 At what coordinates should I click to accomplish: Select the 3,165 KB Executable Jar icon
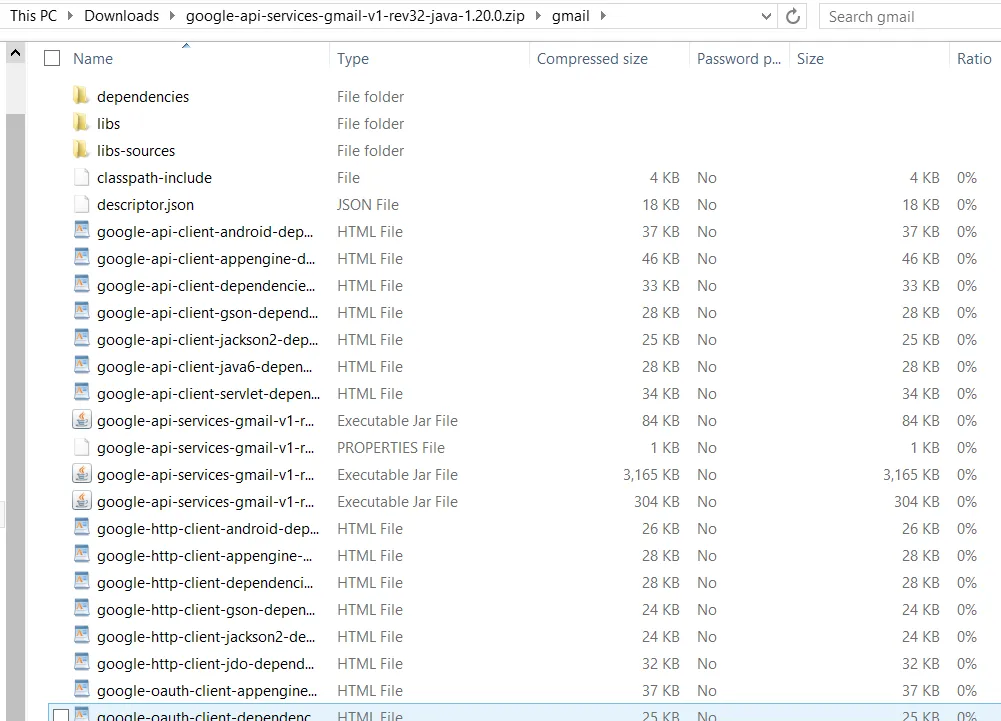coord(81,474)
